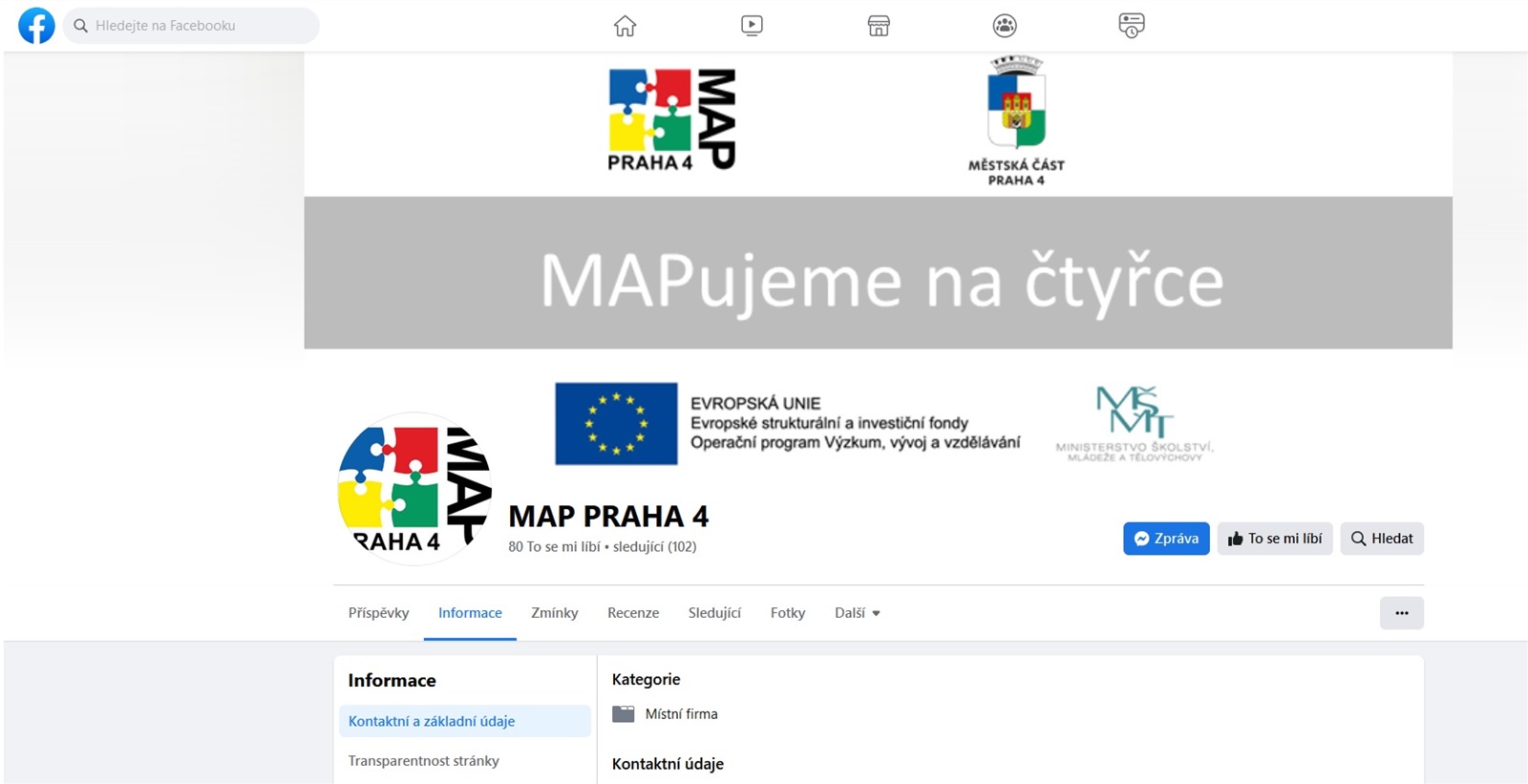View the Fotky tab
Screen dimensions: 1528x784
[788, 613]
